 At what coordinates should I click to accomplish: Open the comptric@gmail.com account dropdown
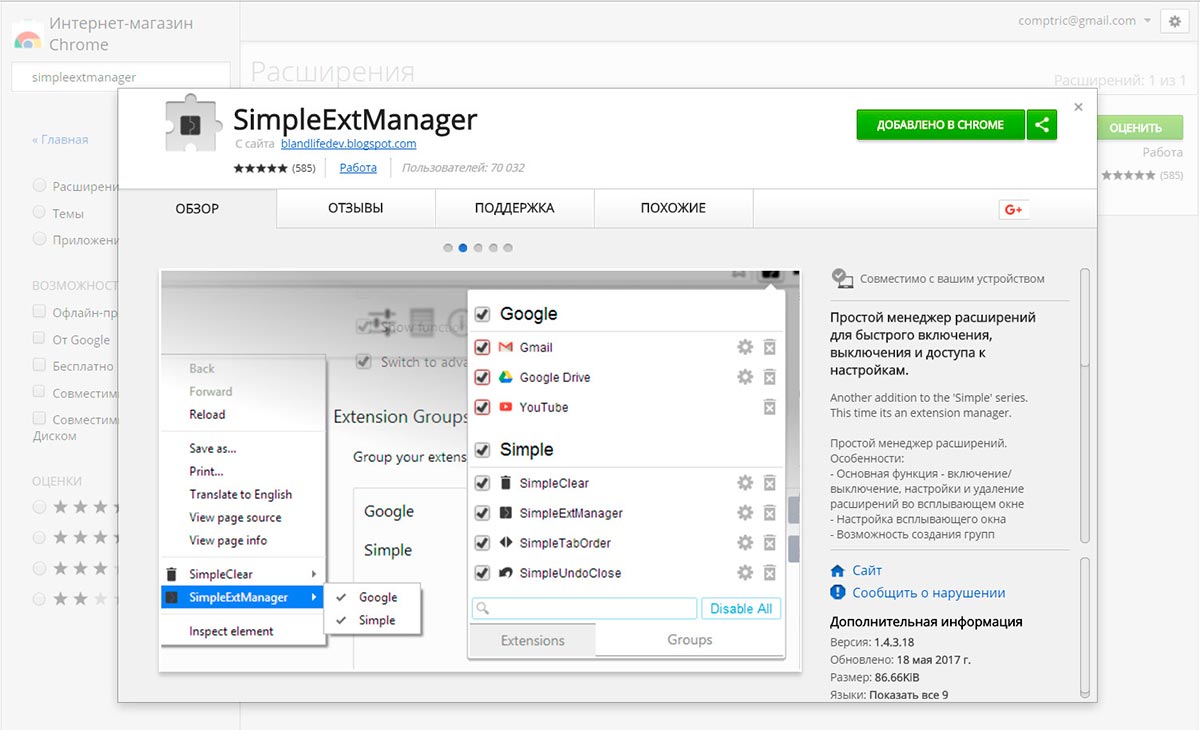point(1084,21)
